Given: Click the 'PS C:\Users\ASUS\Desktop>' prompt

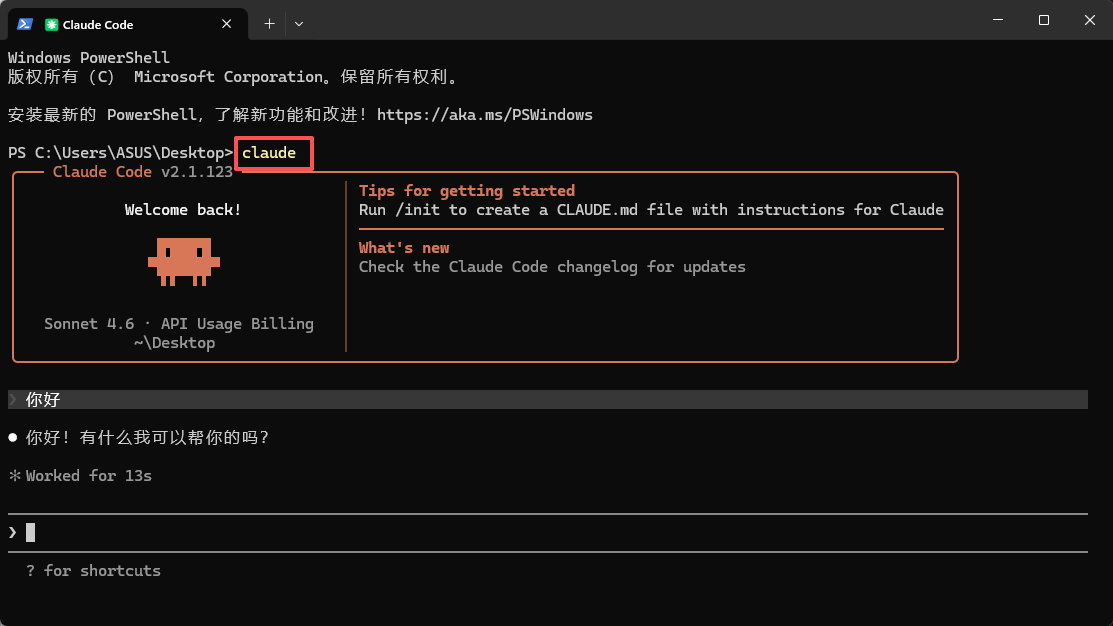Looking at the screenshot, I should point(121,153).
